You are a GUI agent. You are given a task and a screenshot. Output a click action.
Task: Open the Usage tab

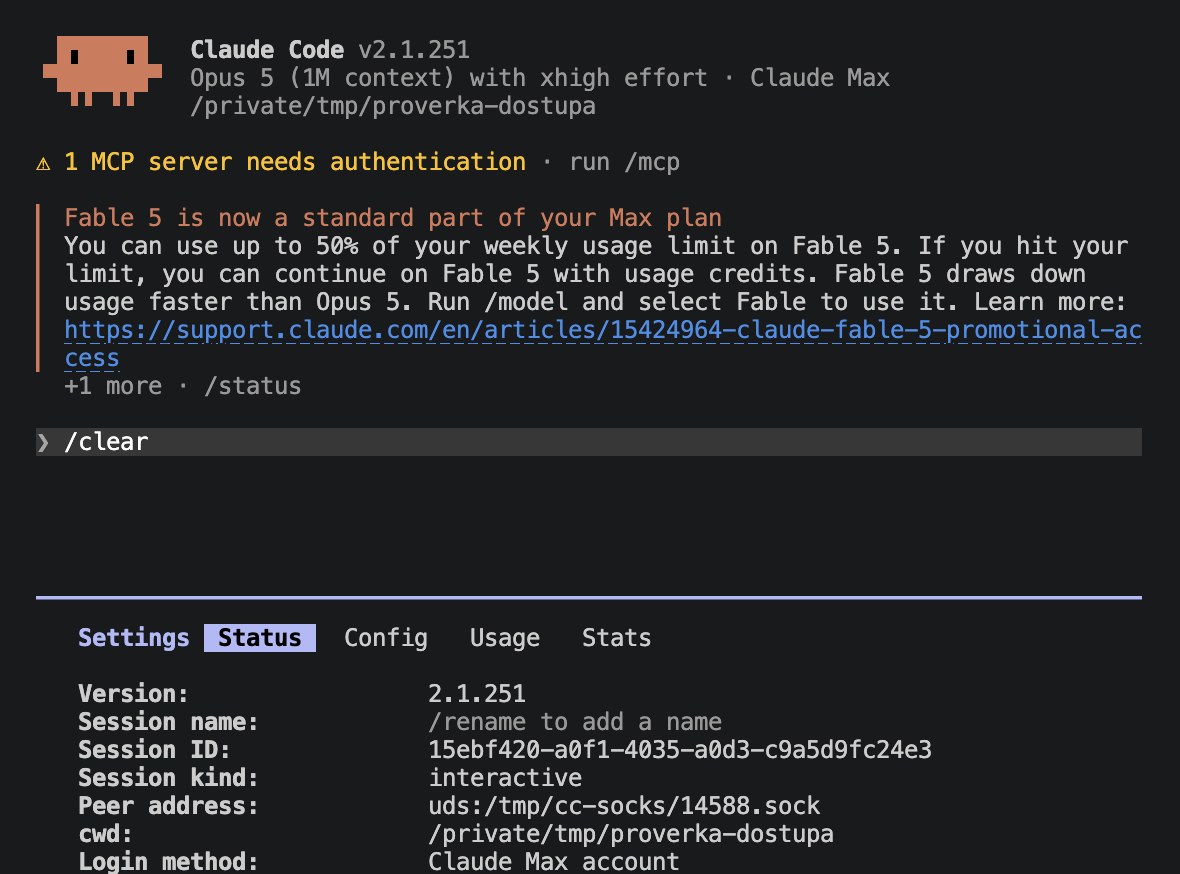tap(505, 638)
